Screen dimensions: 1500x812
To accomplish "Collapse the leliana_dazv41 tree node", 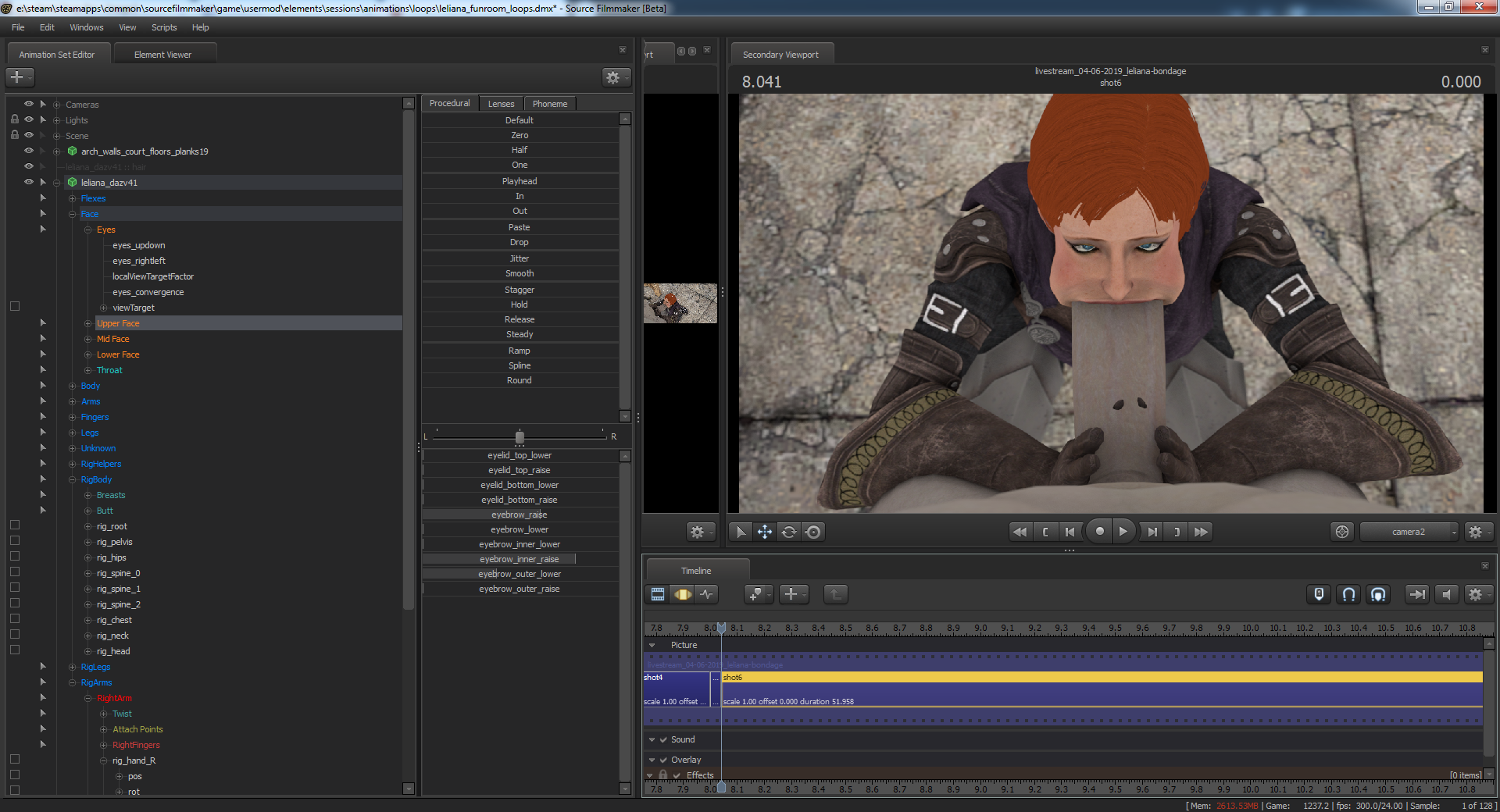I will 56,183.
